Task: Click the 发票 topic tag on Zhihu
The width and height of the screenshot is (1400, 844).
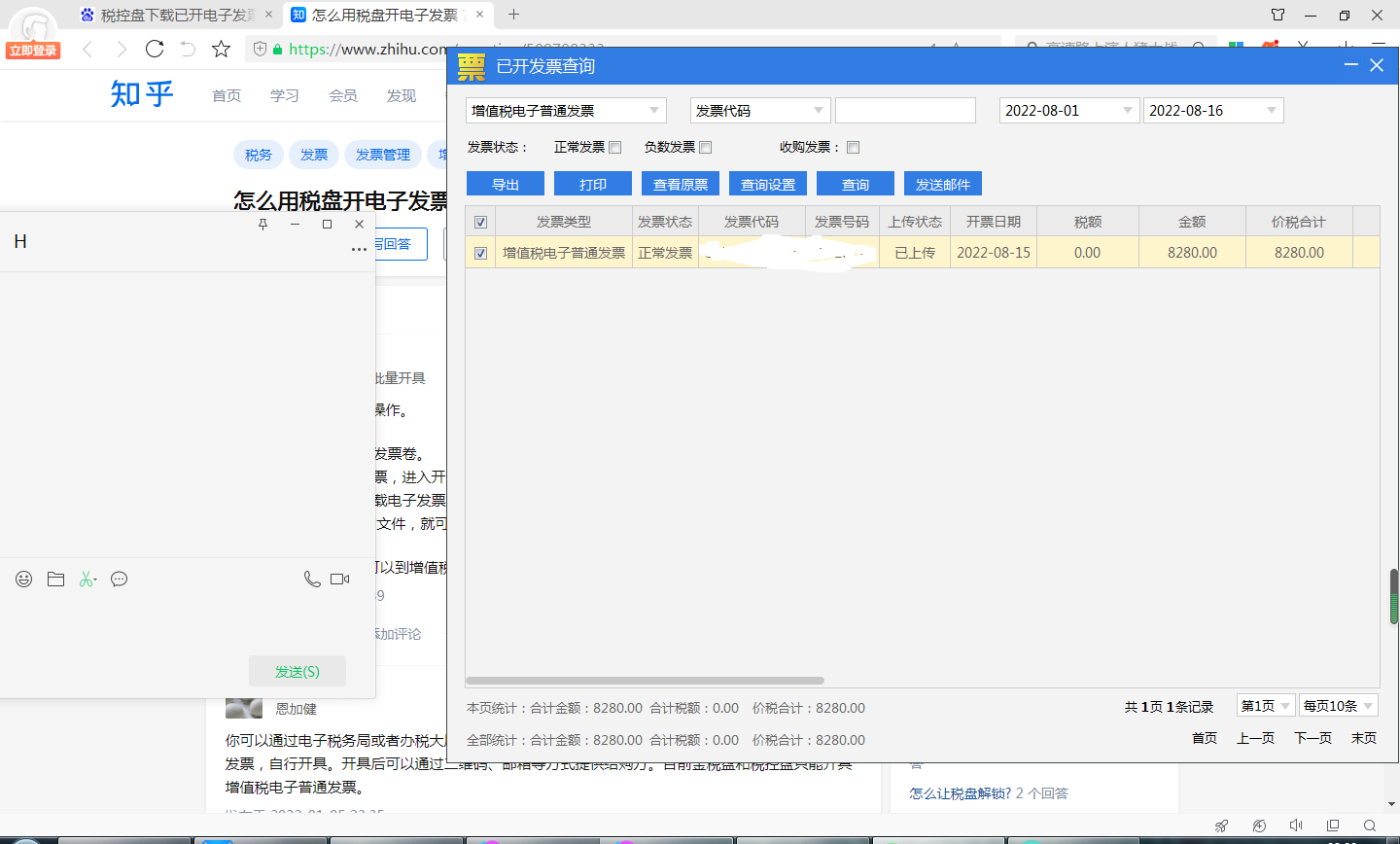Action: [x=314, y=155]
